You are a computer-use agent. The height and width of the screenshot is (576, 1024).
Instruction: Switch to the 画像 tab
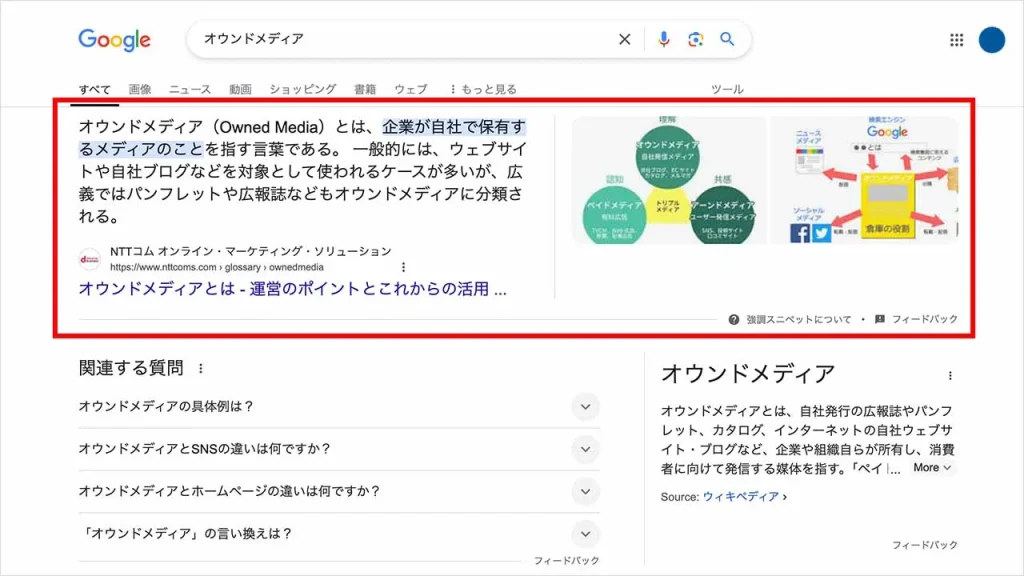pyautogui.click(x=140, y=89)
